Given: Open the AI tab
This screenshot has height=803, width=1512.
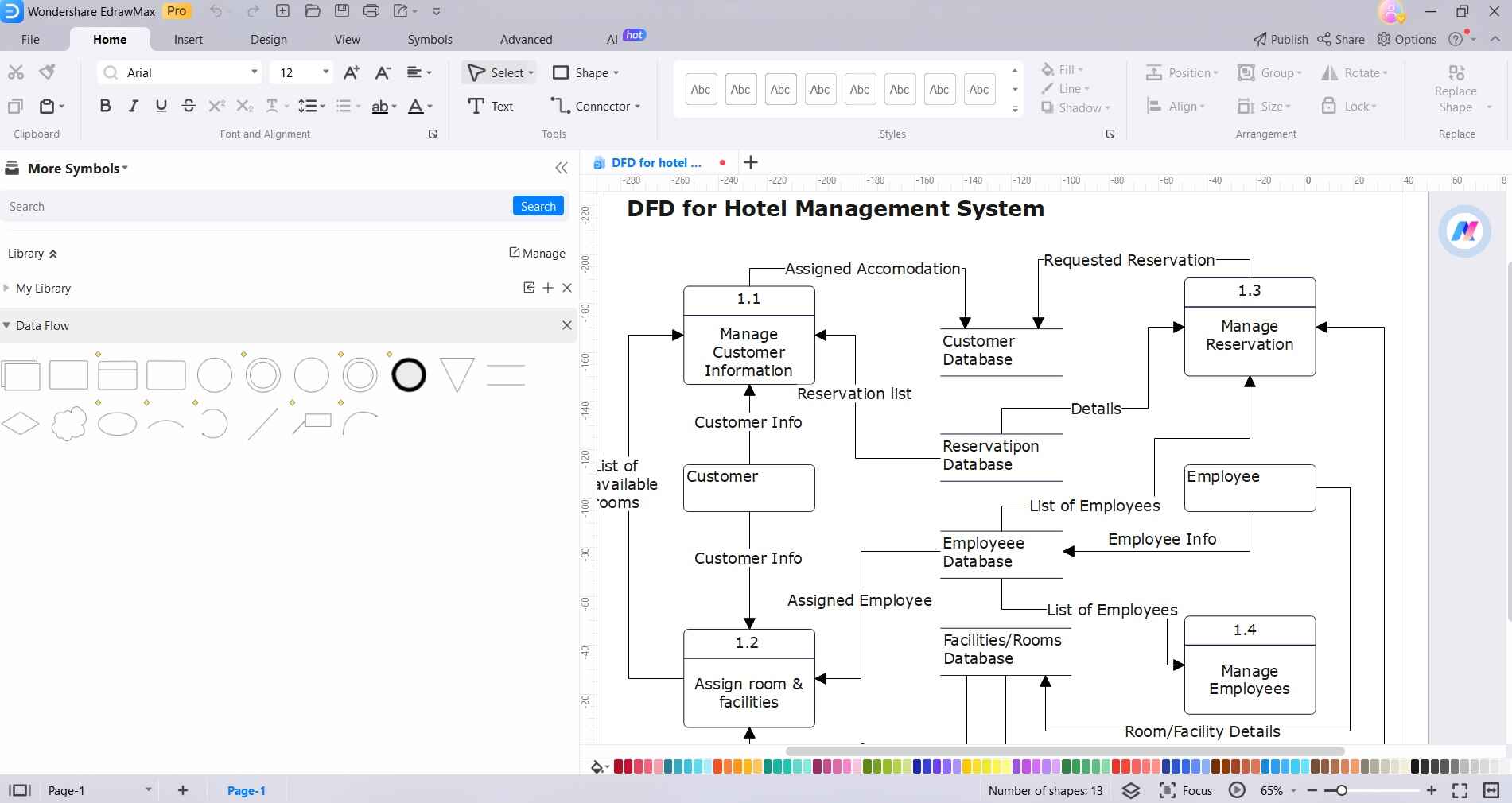Looking at the screenshot, I should pos(612,39).
